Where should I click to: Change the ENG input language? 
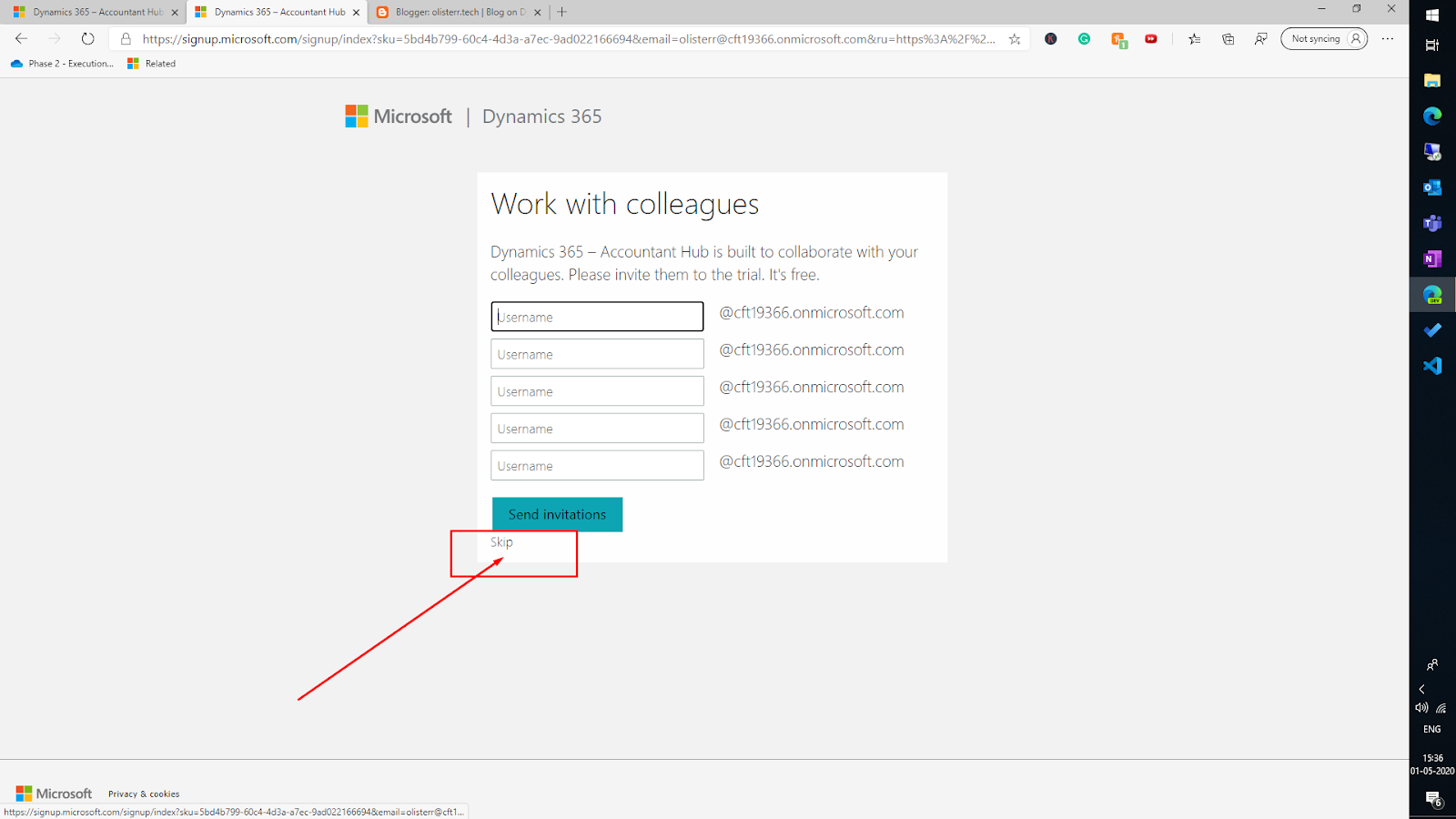click(1432, 729)
